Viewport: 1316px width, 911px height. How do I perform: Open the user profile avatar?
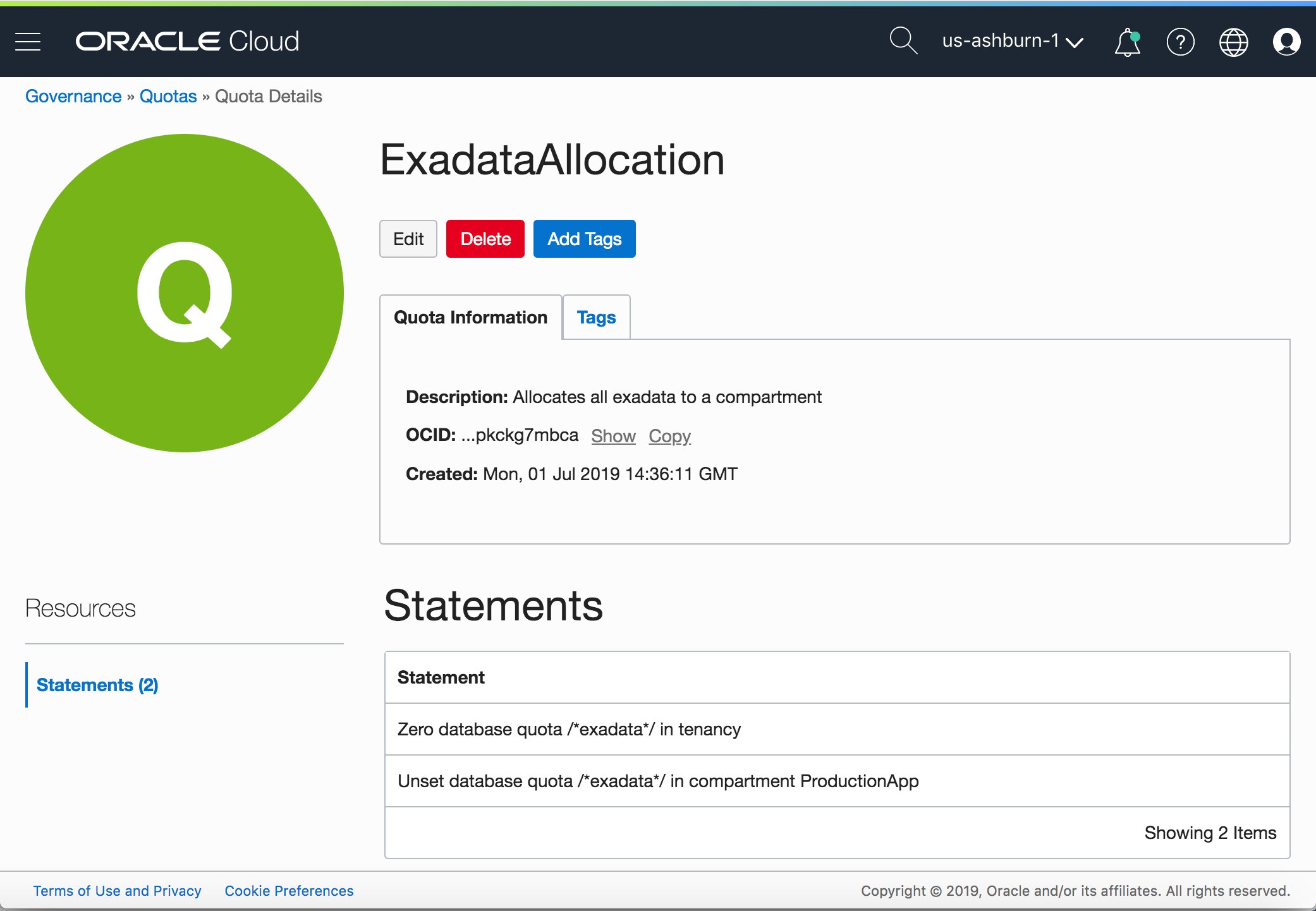tap(1286, 42)
